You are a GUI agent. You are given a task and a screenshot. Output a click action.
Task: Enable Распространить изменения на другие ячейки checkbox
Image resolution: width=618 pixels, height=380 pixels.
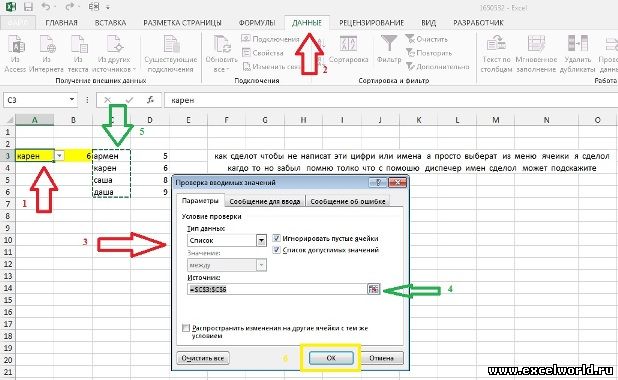[x=186, y=328]
